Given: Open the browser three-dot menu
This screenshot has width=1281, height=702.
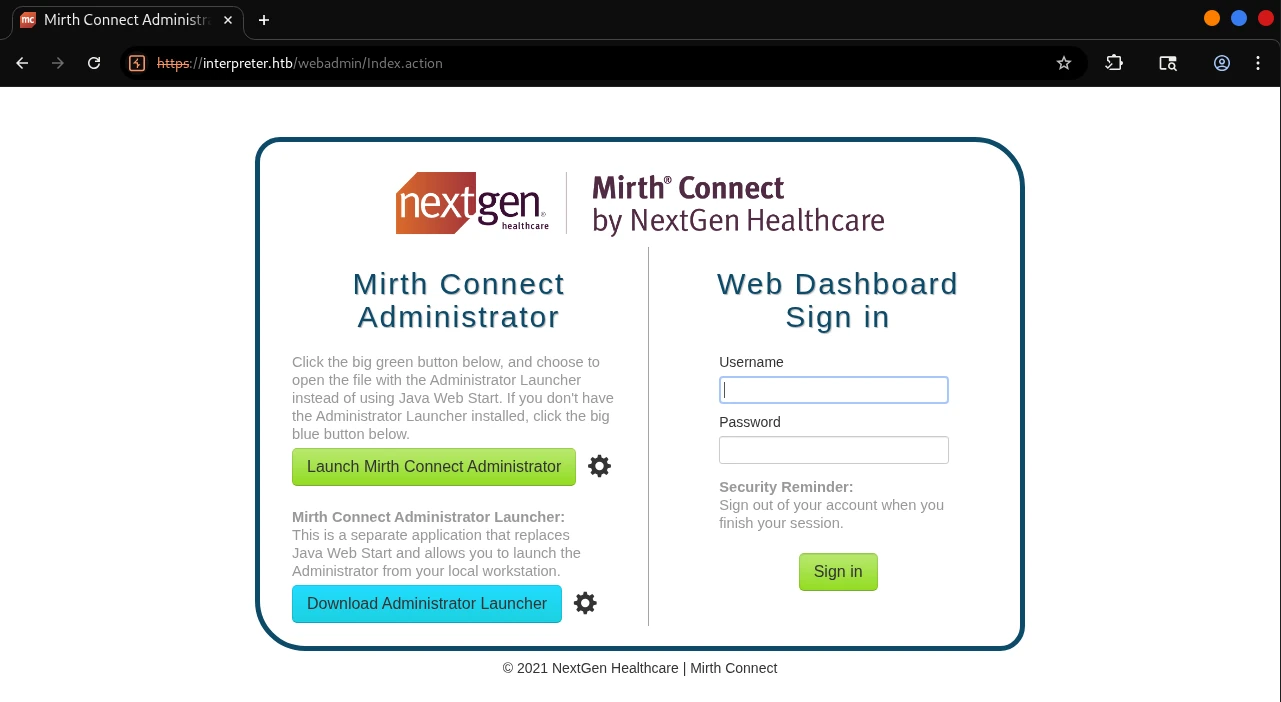Looking at the screenshot, I should tap(1258, 63).
